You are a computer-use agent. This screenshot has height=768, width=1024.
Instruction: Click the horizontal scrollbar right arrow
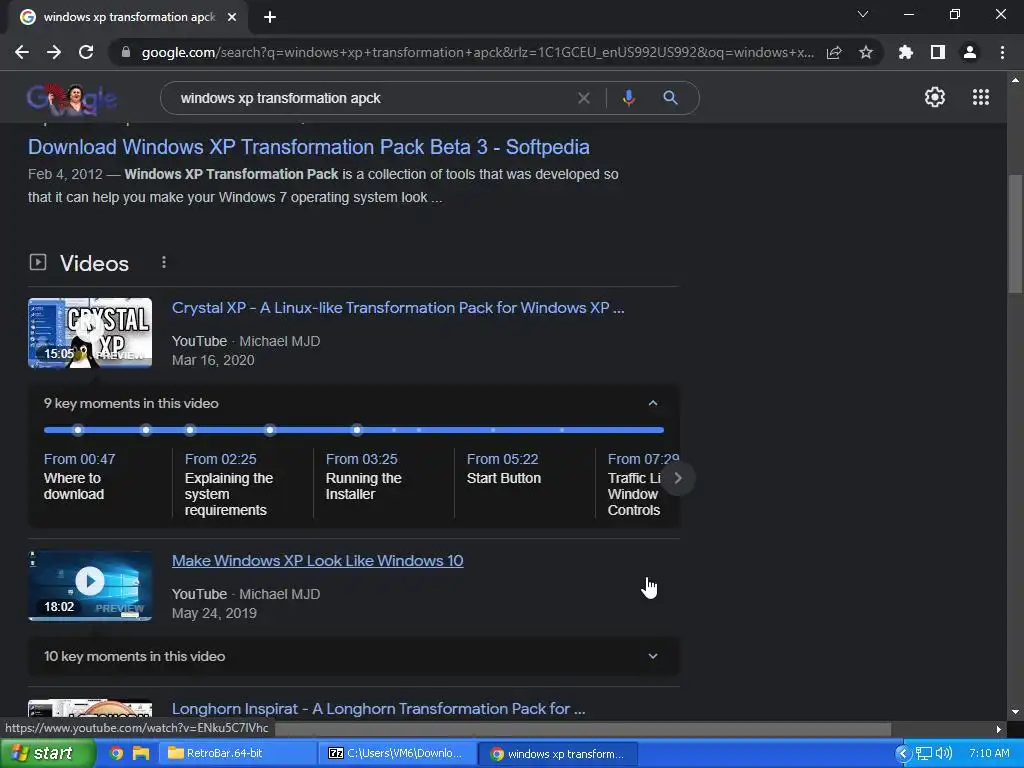(999, 729)
